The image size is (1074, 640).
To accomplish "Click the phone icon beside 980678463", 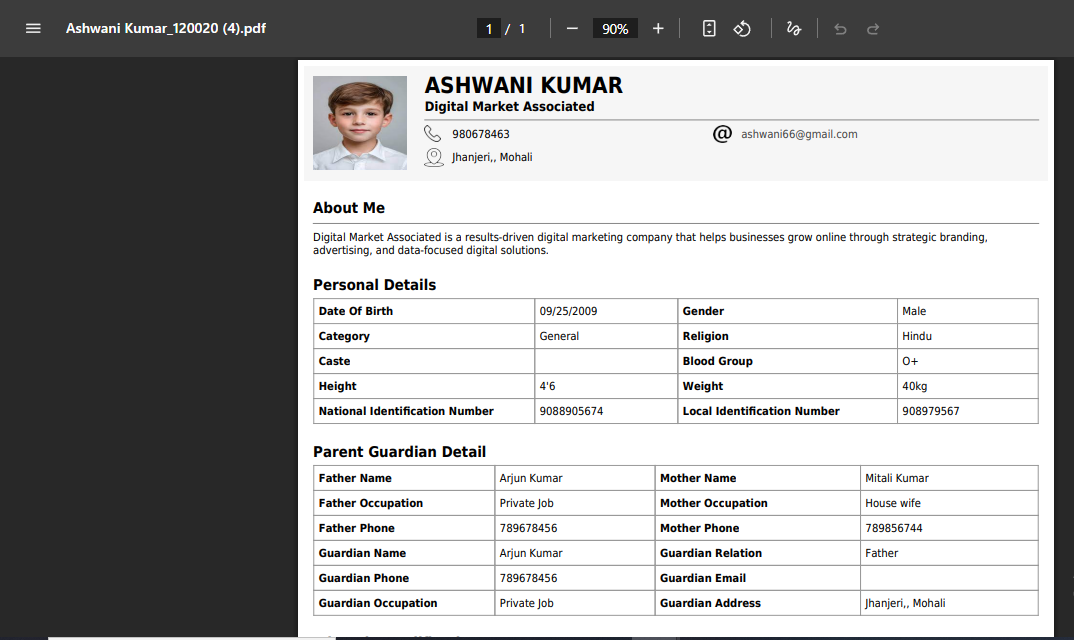I will [x=432, y=134].
